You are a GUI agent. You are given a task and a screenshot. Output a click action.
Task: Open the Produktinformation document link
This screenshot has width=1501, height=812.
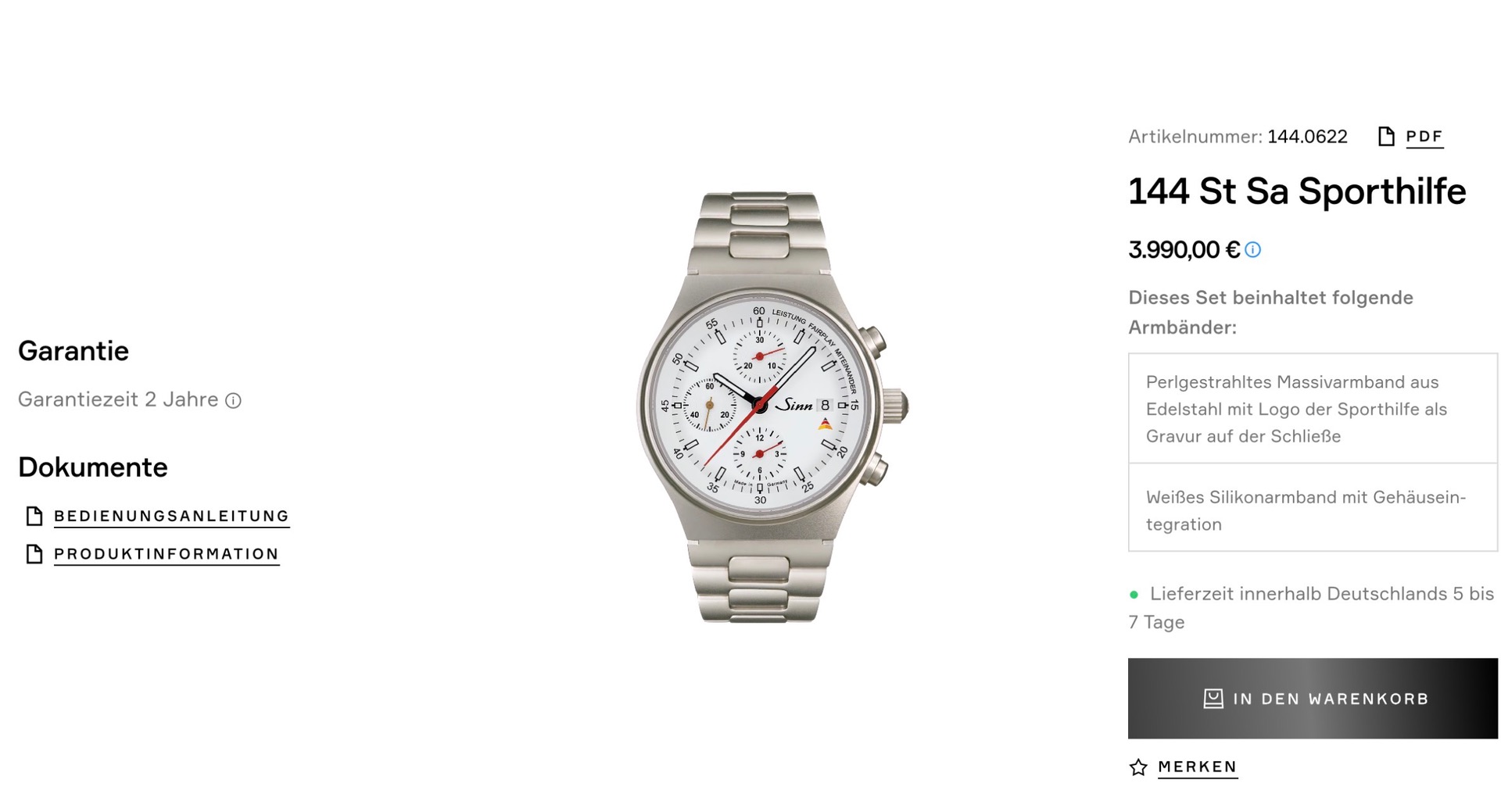pos(166,554)
